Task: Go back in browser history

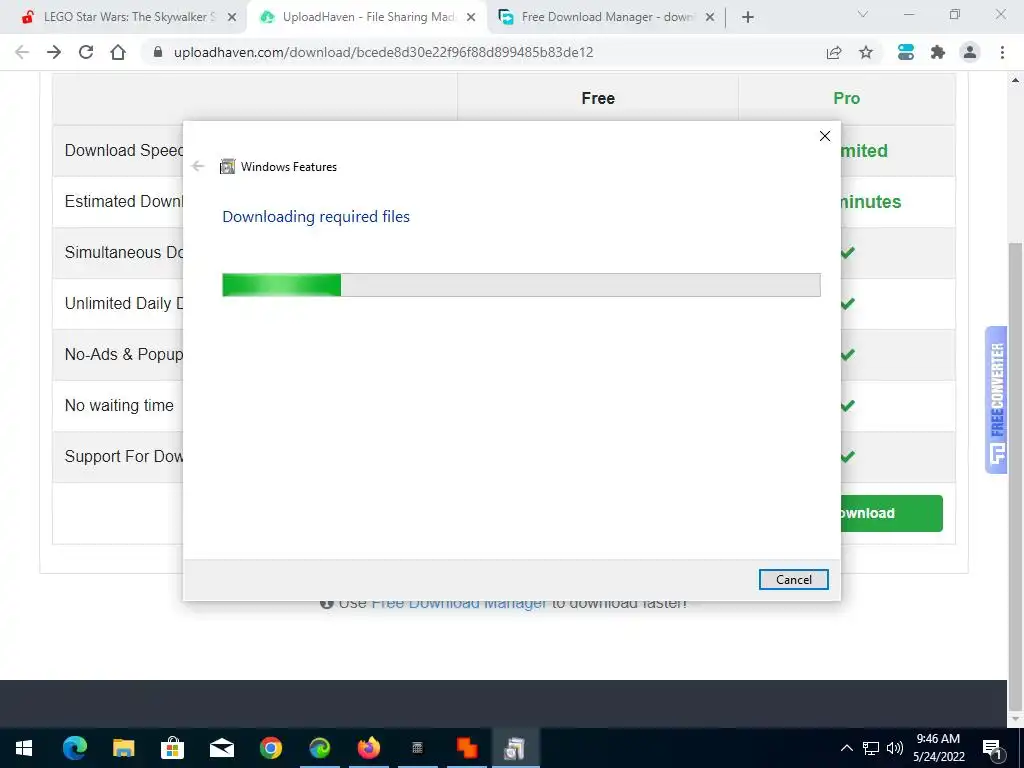Action: click(22, 52)
